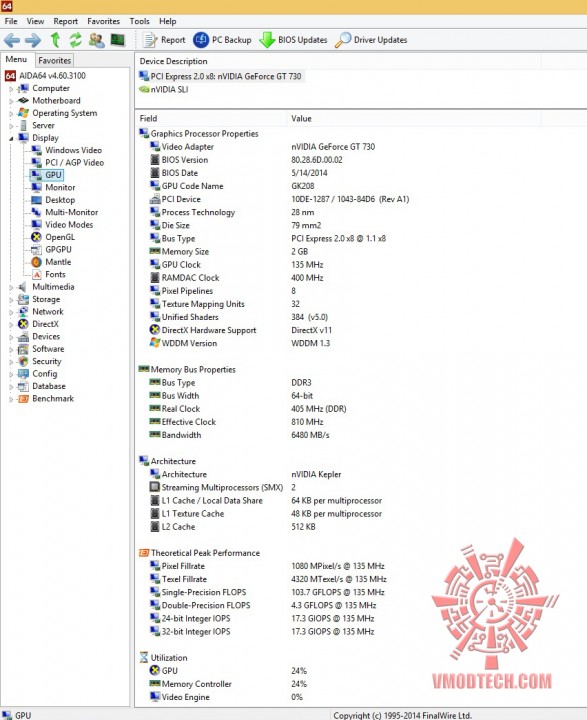Click the GPU Code Name row icon
Screen dimensions: 587x720
click(x=155, y=186)
